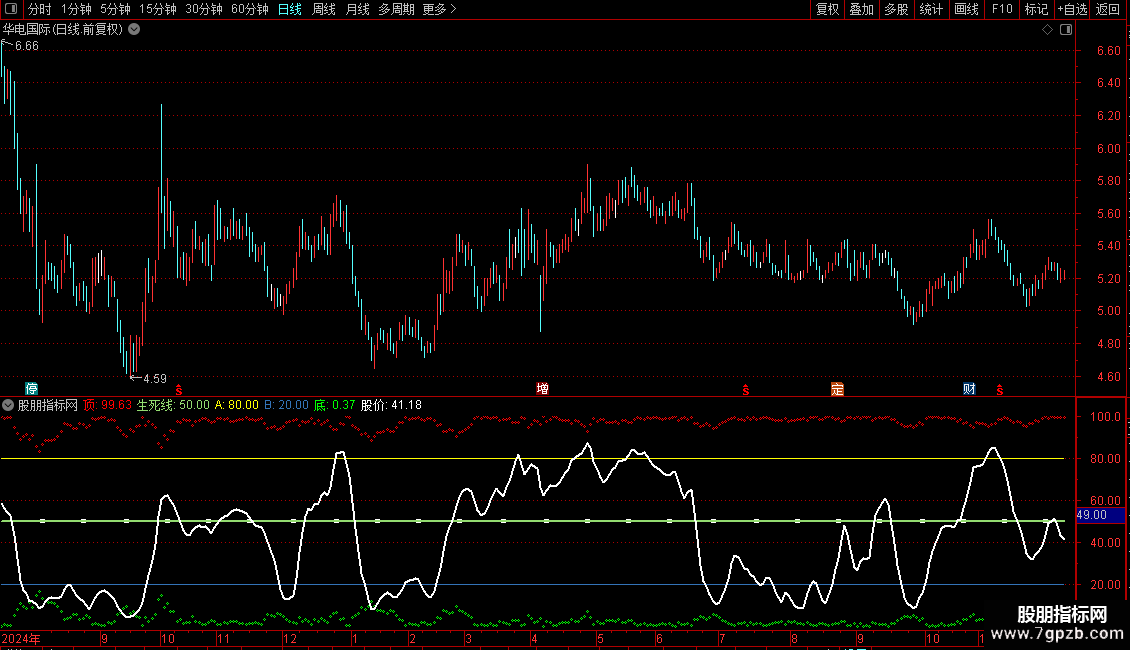Switch to the 周线 weekly chart tab
The height and width of the screenshot is (650, 1130).
324,9
